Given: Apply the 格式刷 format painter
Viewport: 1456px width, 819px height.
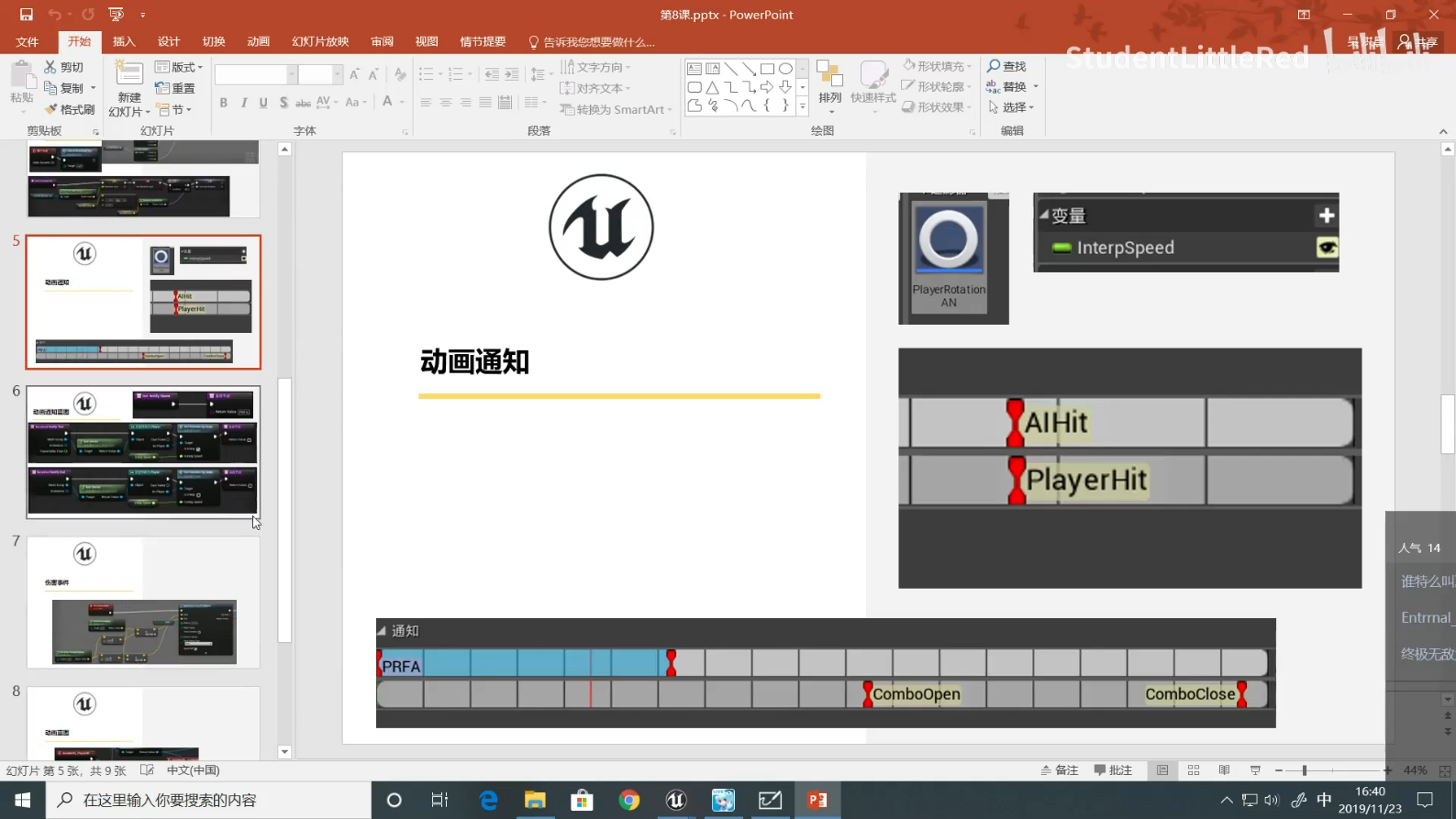Looking at the screenshot, I should tap(70, 109).
